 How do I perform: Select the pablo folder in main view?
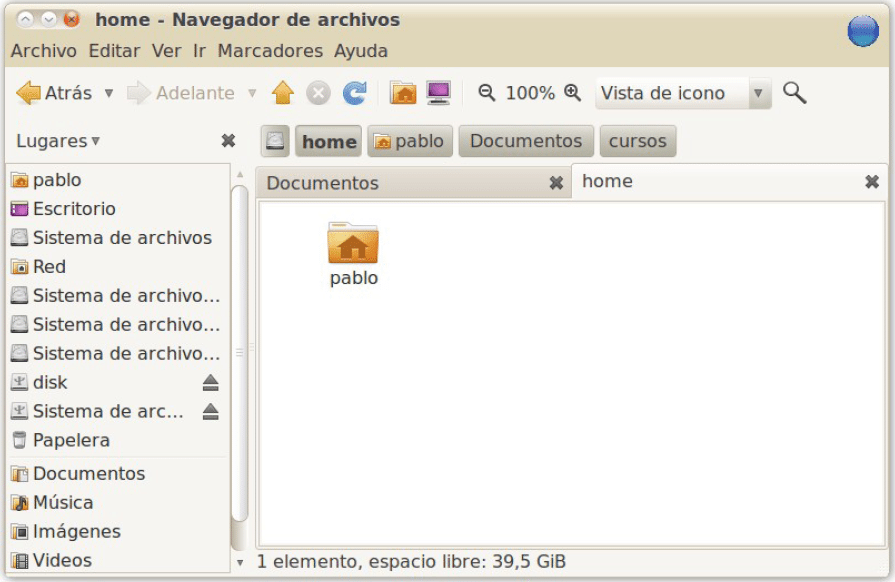coord(353,253)
